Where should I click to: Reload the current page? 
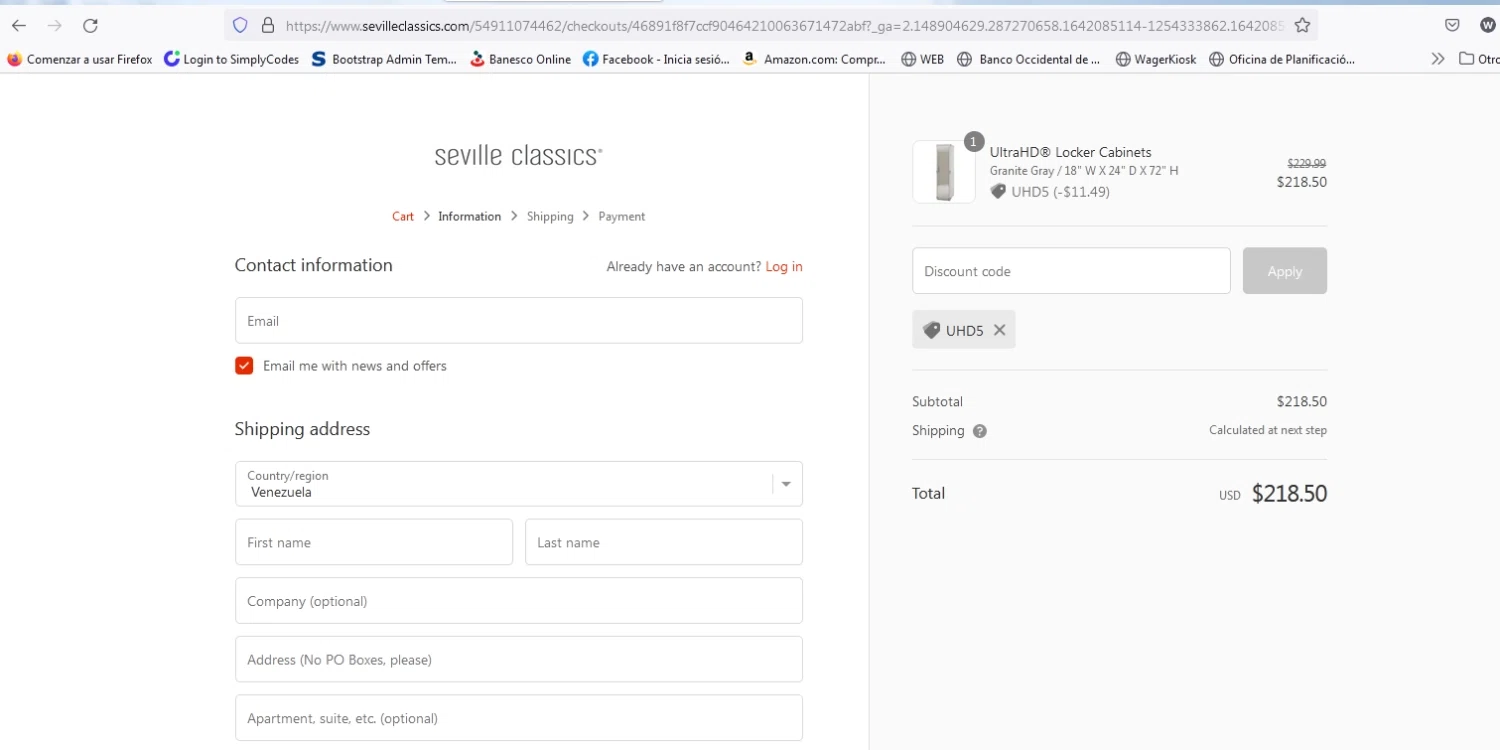[91, 26]
